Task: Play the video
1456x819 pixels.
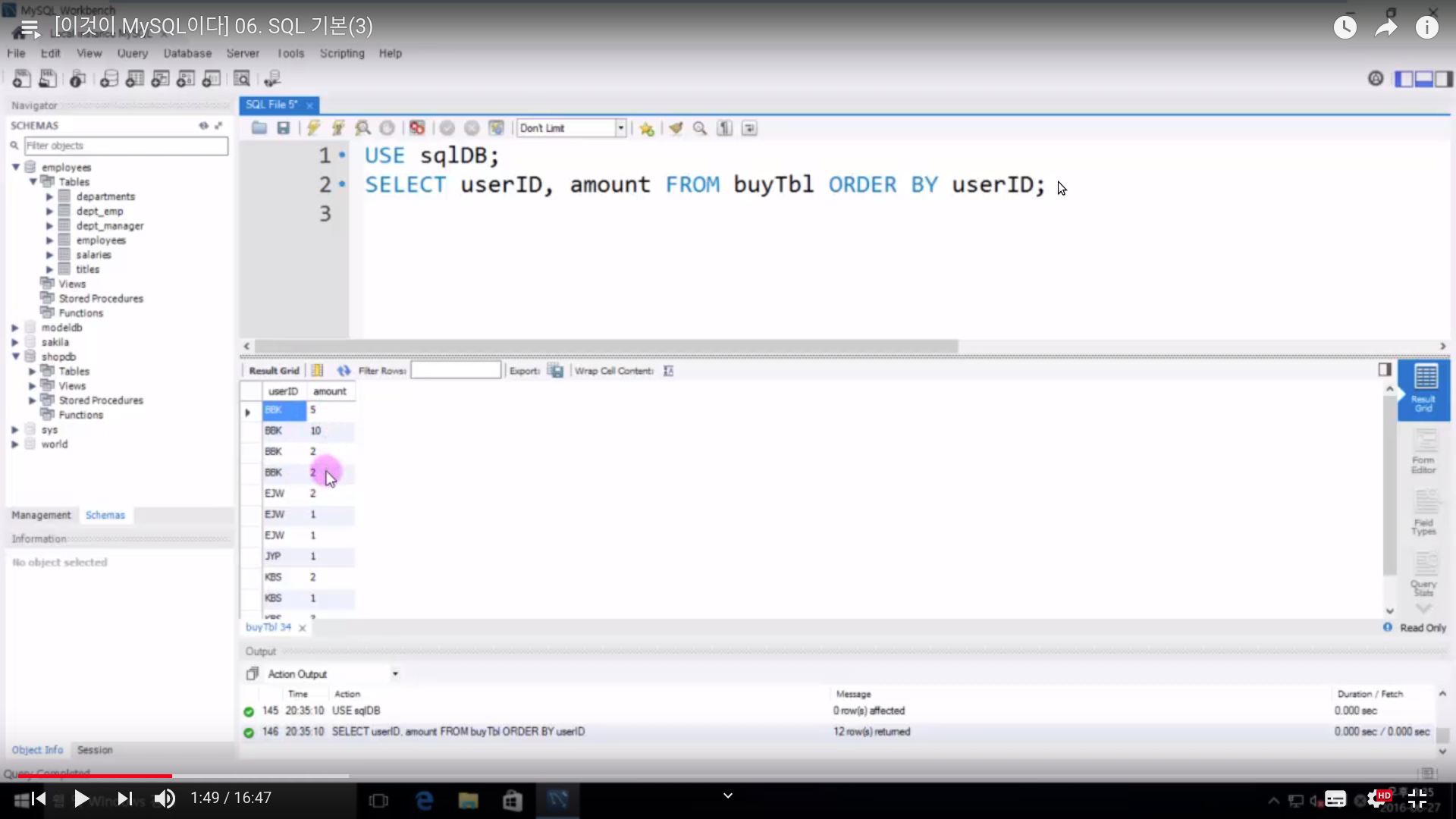Action: tap(81, 799)
